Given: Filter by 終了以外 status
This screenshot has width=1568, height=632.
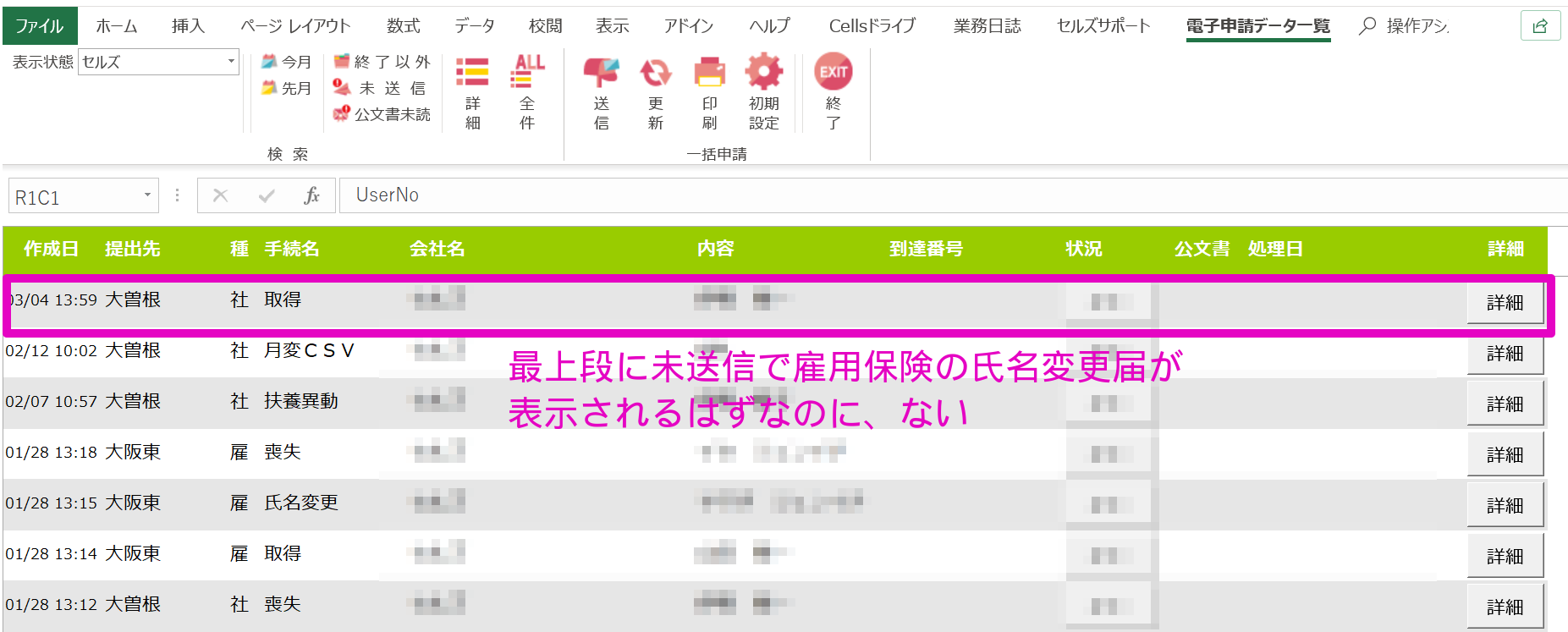Looking at the screenshot, I should [382, 62].
